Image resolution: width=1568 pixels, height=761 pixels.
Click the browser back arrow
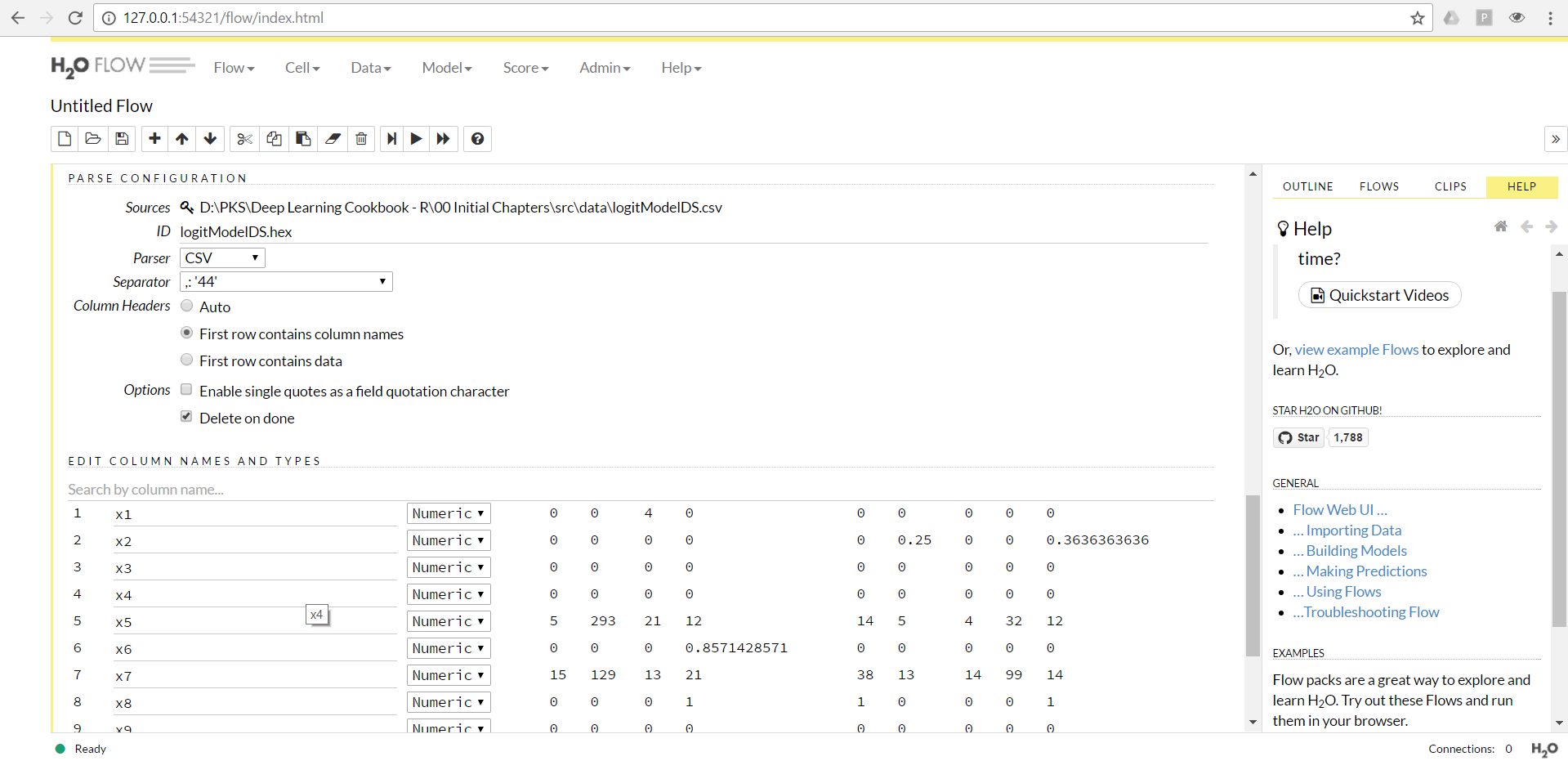(18, 17)
